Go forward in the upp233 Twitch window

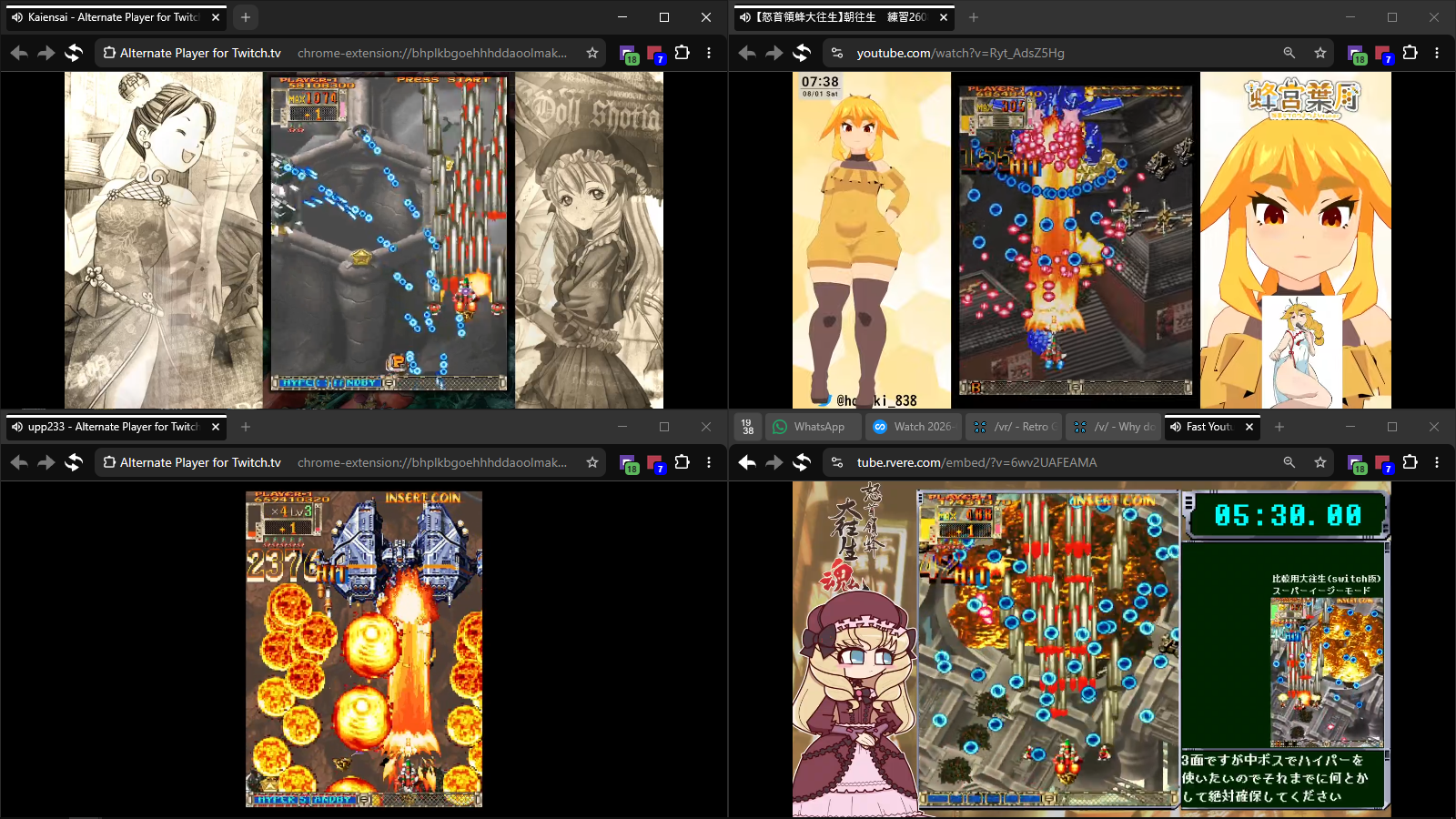(x=46, y=462)
